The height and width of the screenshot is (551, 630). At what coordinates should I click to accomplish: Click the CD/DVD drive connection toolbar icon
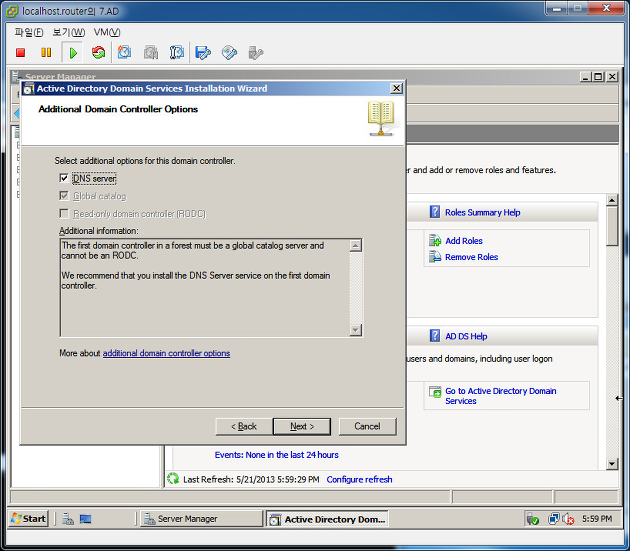pyautogui.click(x=229, y=53)
